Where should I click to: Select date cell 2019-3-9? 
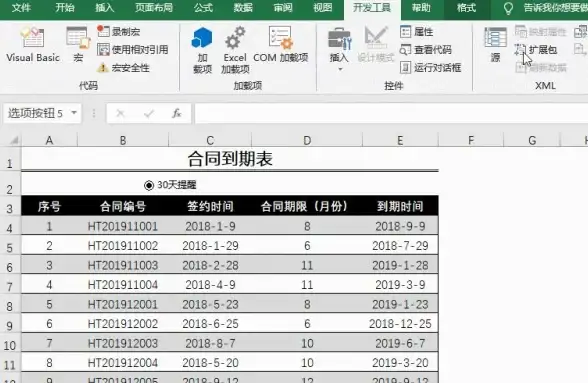(400, 285)
